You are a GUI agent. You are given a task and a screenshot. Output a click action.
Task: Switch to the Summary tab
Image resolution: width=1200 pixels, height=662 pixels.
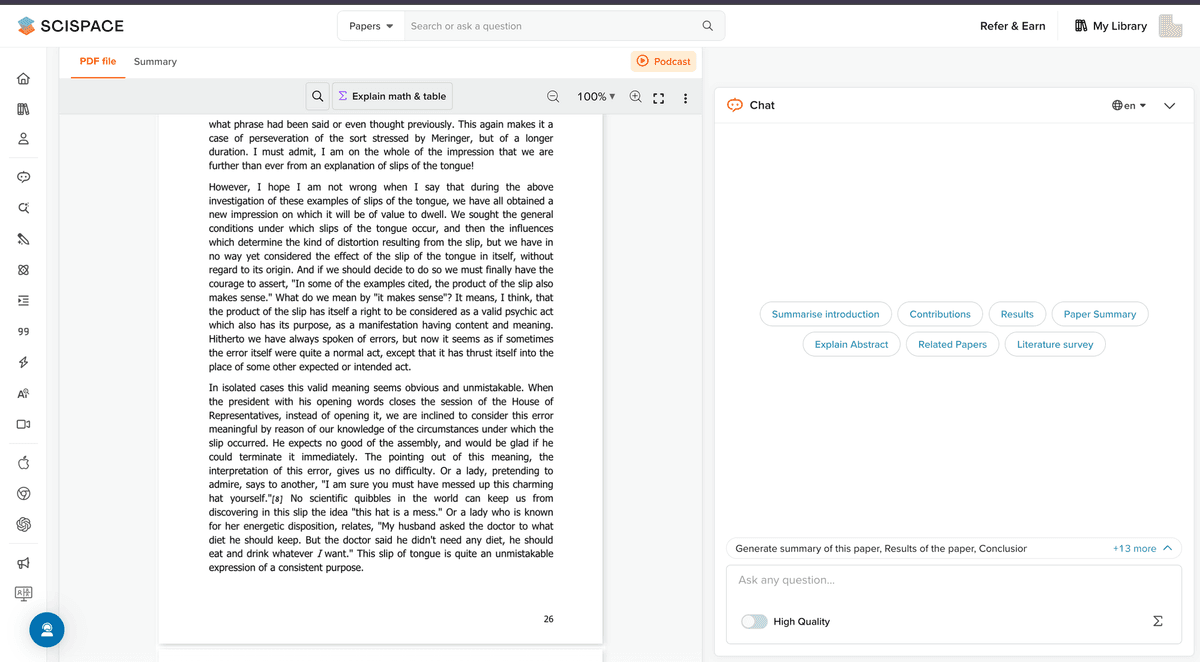pyautogui.click(x=155, y=61)
